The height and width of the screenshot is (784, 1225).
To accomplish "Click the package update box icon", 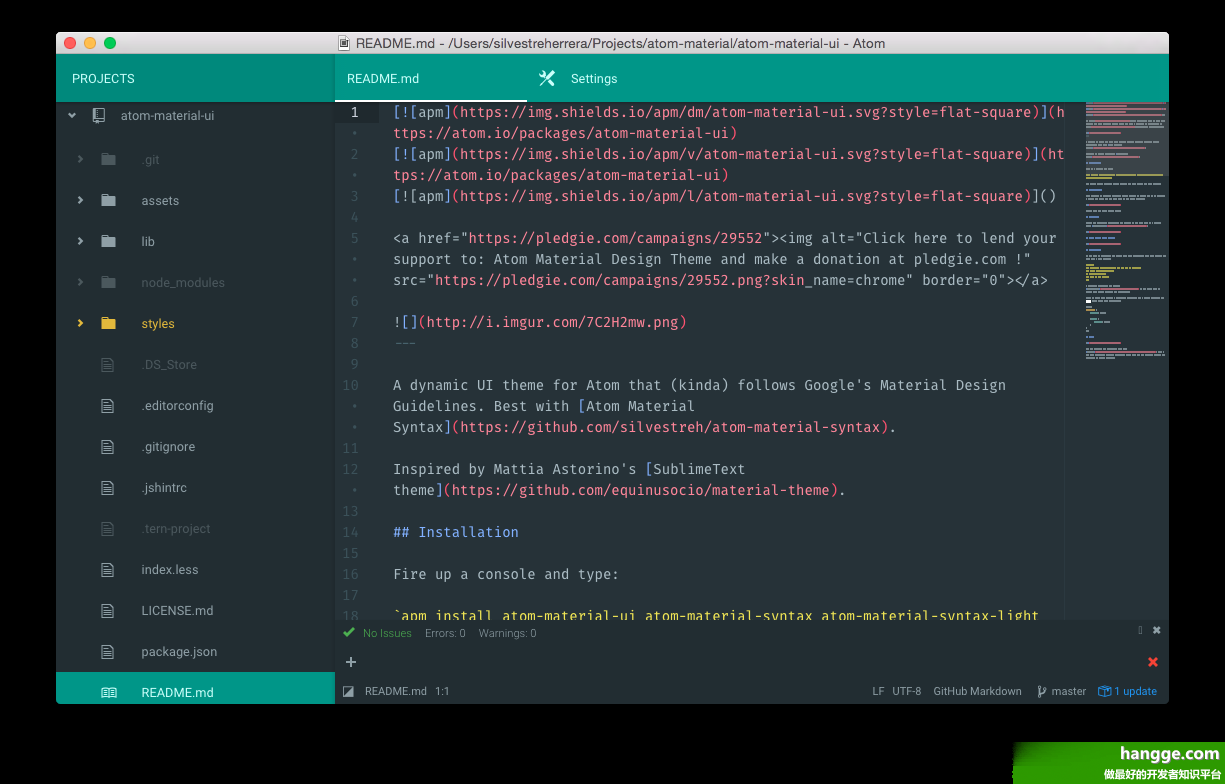I will [1105, 691].
